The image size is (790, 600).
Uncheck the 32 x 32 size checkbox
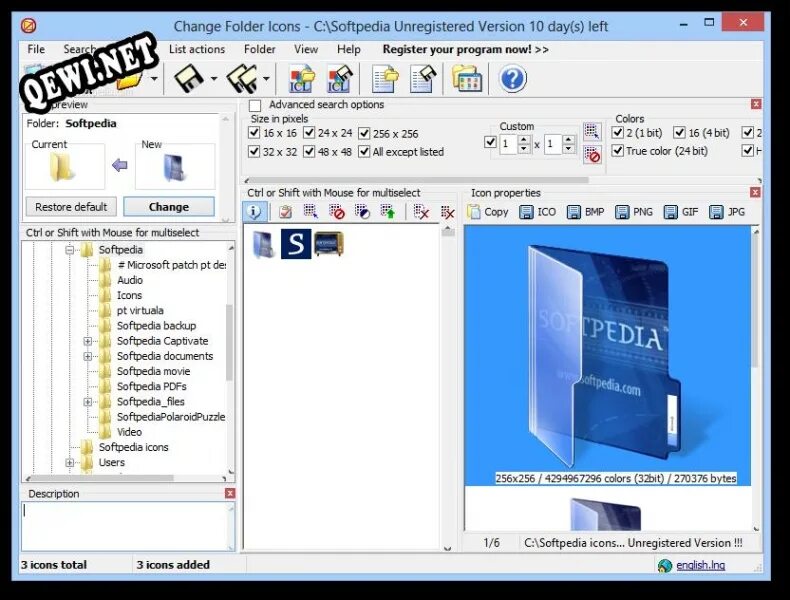click(254, 152)
